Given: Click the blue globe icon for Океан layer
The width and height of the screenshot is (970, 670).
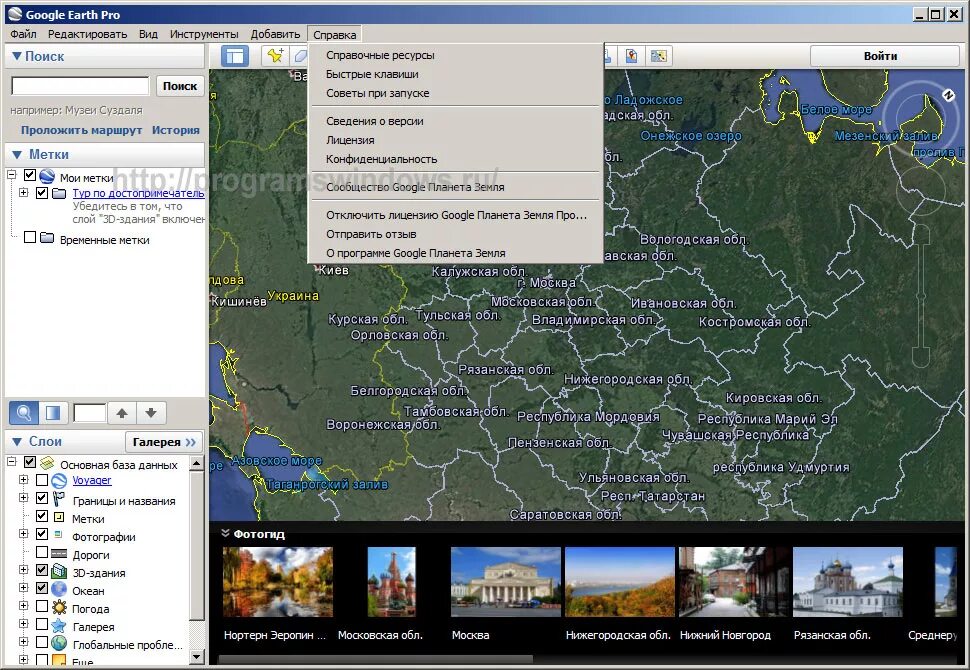Looking at the screenshot, I should tap(59, 588).
